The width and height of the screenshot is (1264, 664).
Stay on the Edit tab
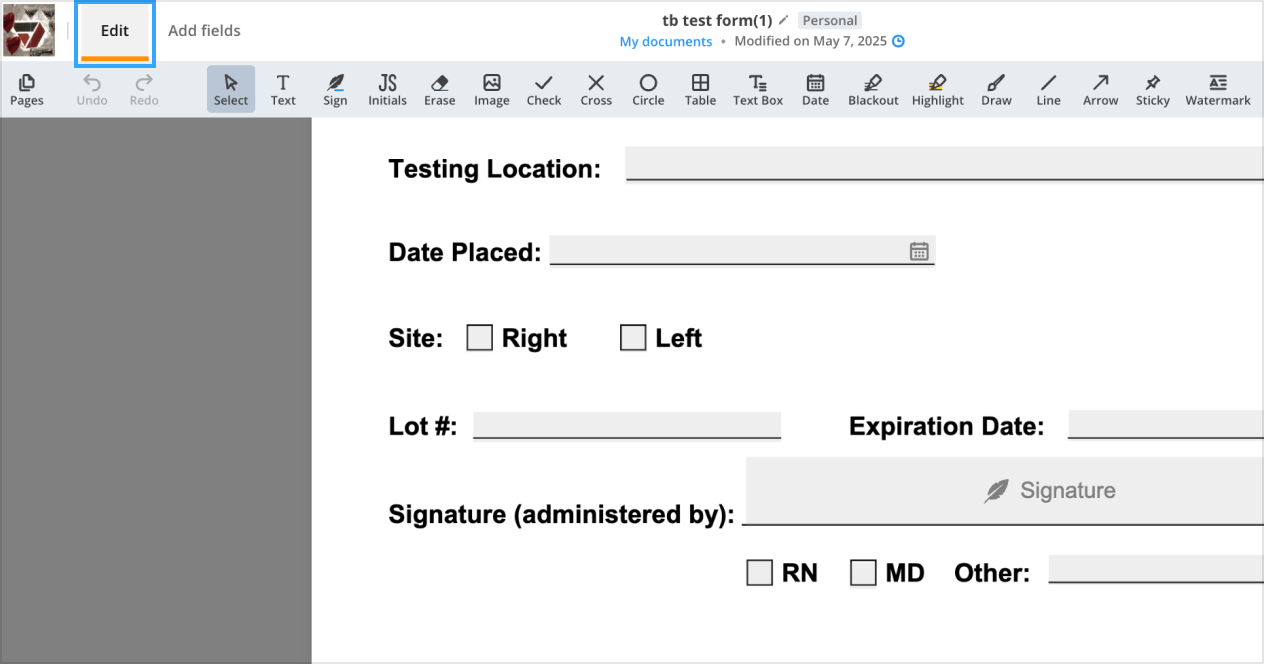pos(113,30)
